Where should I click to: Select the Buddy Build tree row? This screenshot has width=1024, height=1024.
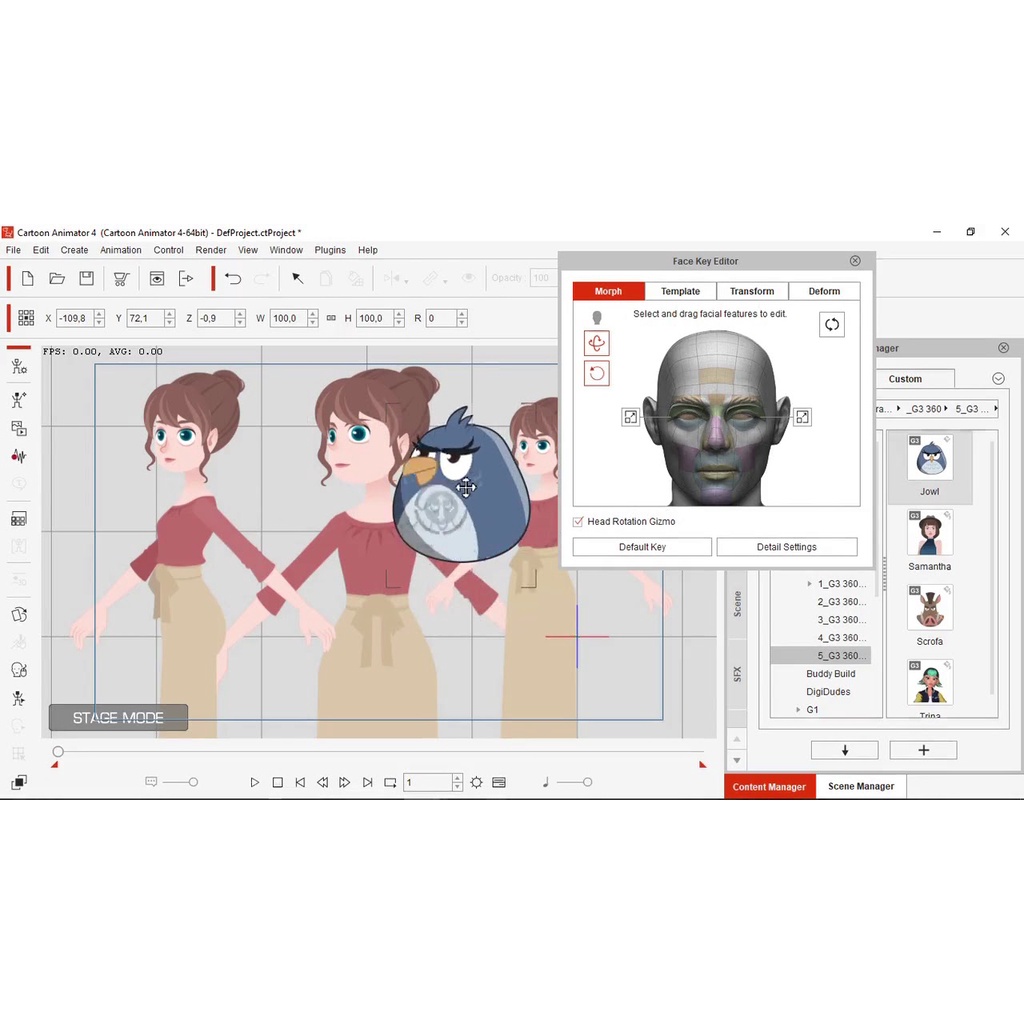830,674
